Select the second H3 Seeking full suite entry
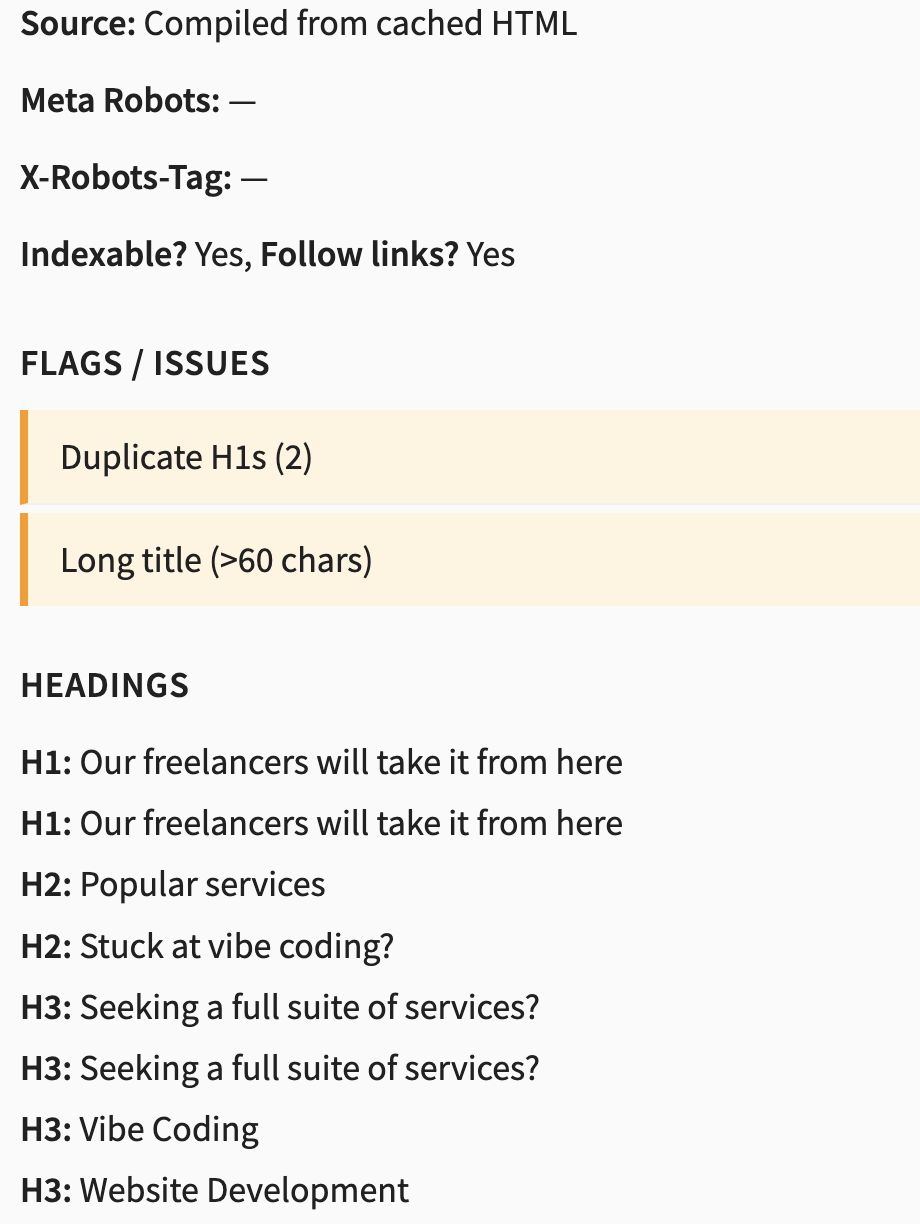Image resolution: width=920 pixels, height=1224 pixels. coord(280,1068)
